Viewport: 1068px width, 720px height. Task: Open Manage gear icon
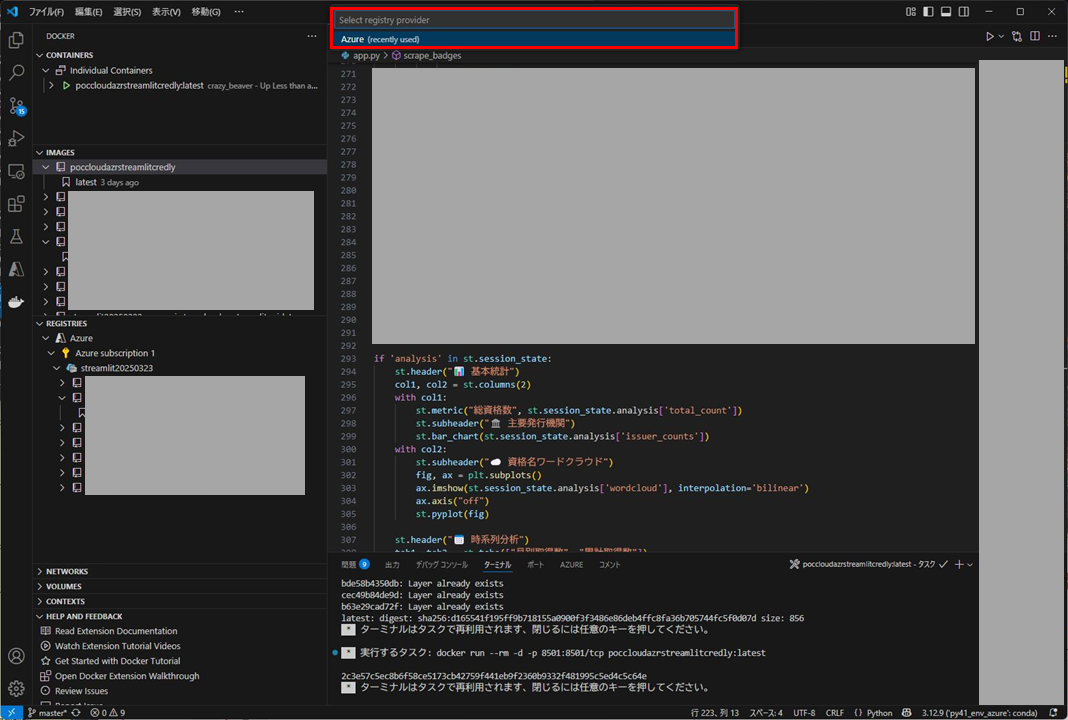pyautogui.click(x=16, y=689)
